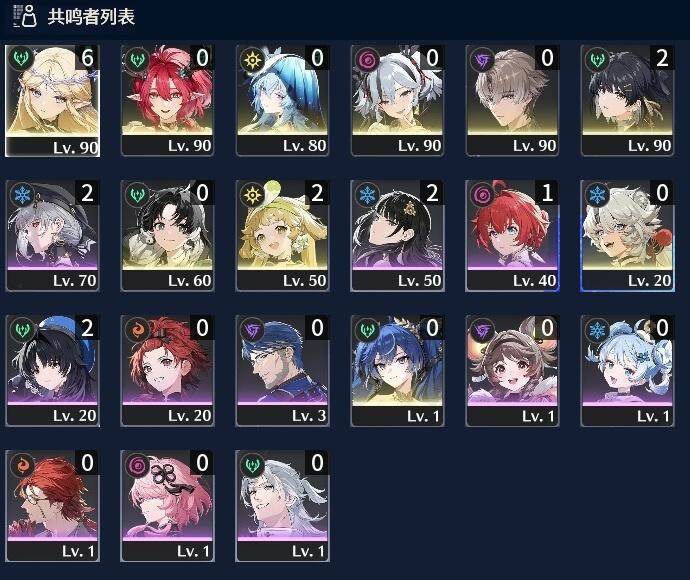Click the element icon on red ponytail Lv. 20 card
690x580 pixels.
pos(137,329)
